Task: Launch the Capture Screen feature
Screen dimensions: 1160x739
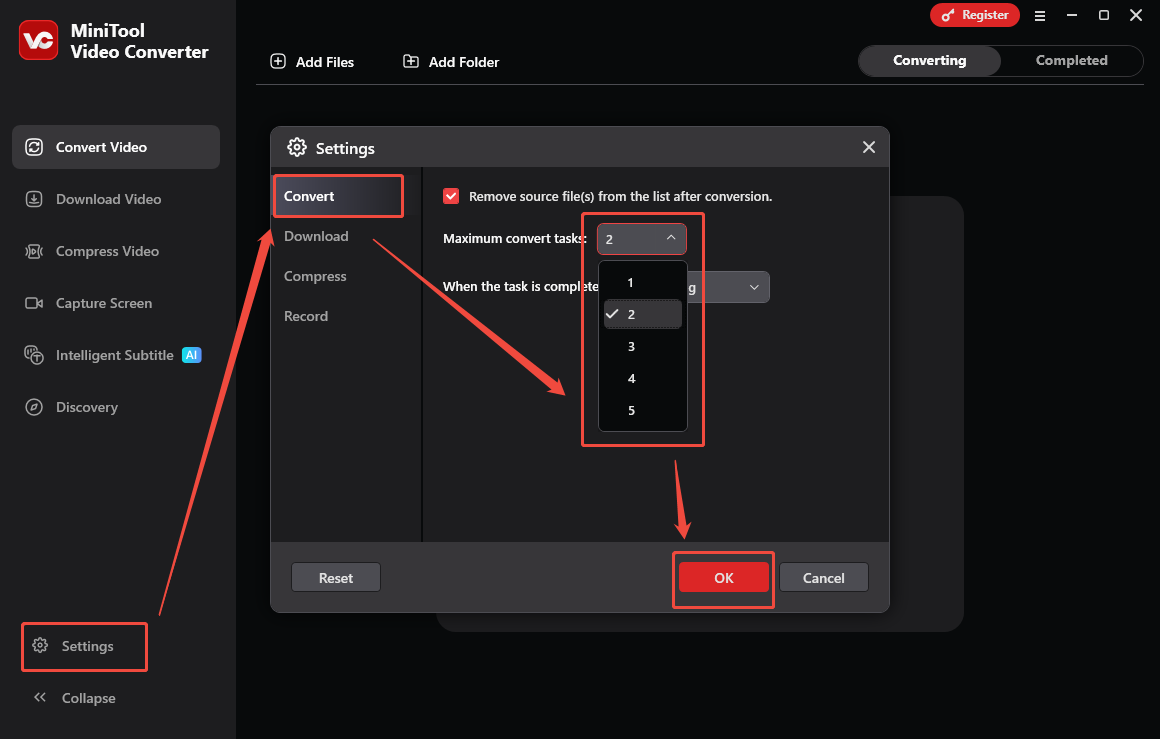Action: tap(102, 303)
